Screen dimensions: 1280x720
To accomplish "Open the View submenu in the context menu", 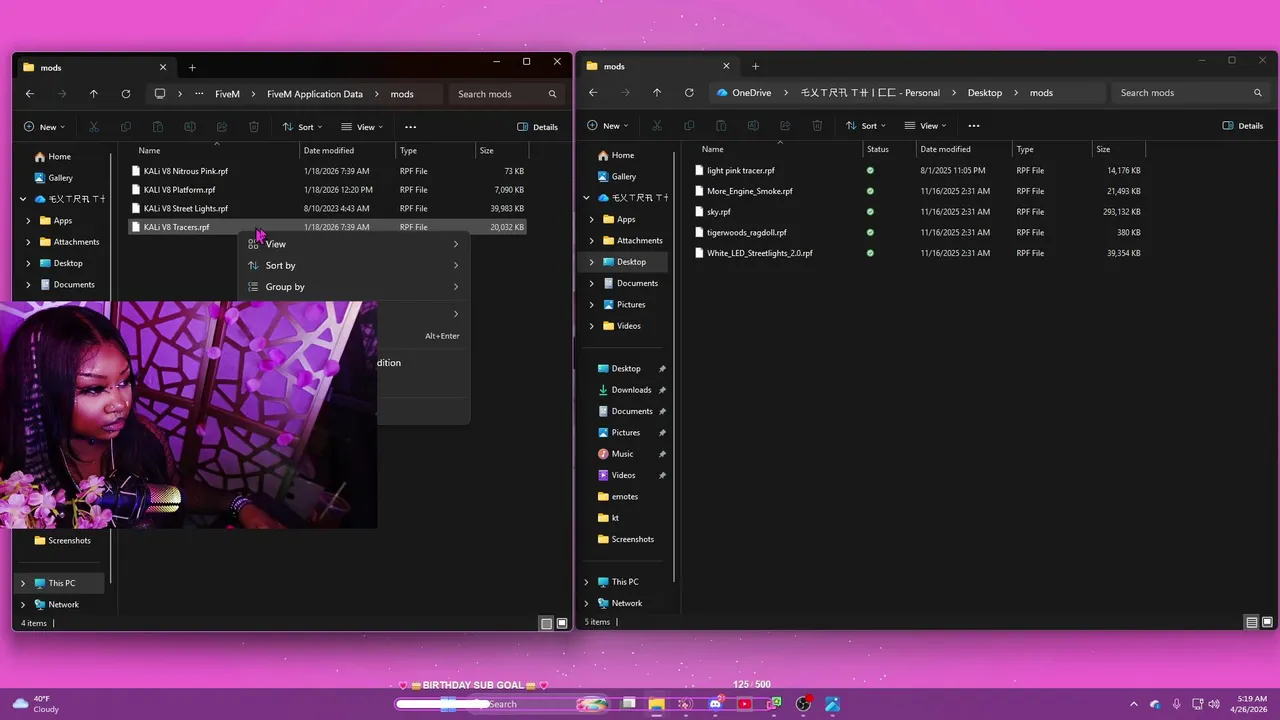I will pyautogui.click(x=354, y=244).
